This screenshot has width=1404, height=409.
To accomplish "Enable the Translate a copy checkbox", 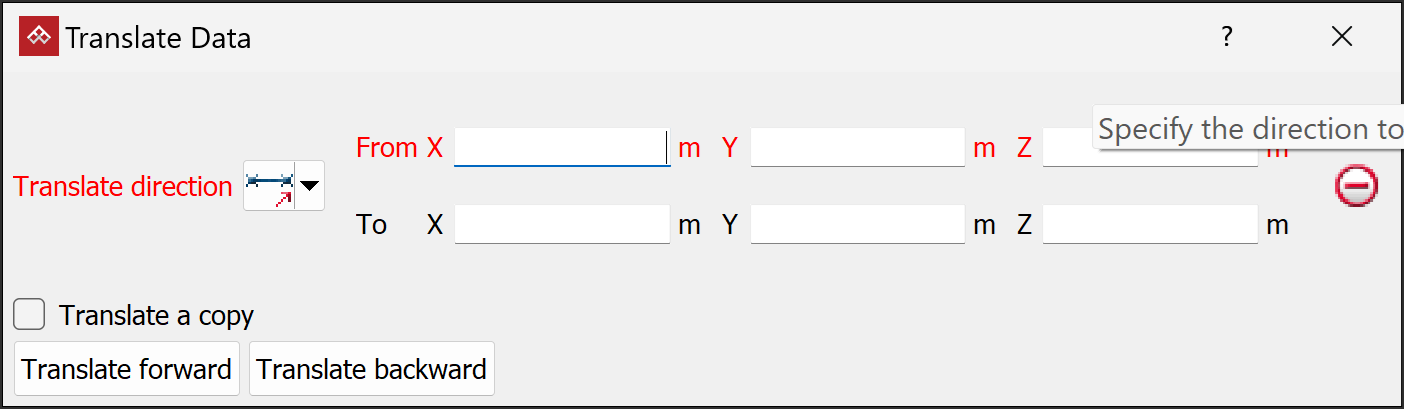I will coord(29,315).
